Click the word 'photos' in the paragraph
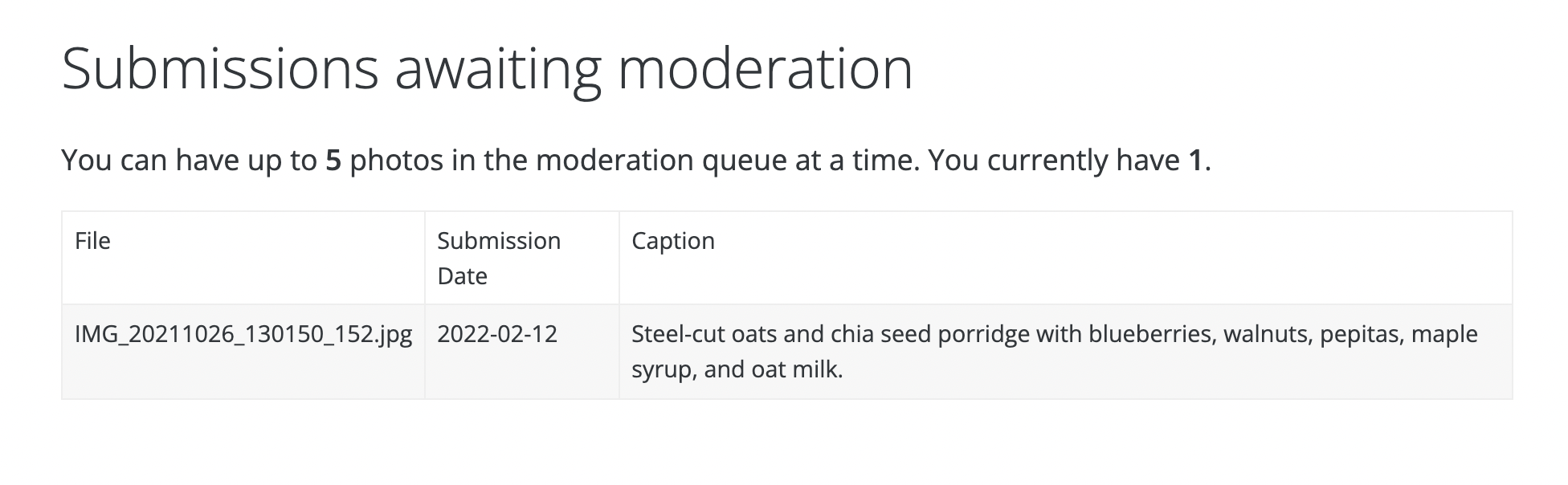1568x485 pixels. pos(396,161)
